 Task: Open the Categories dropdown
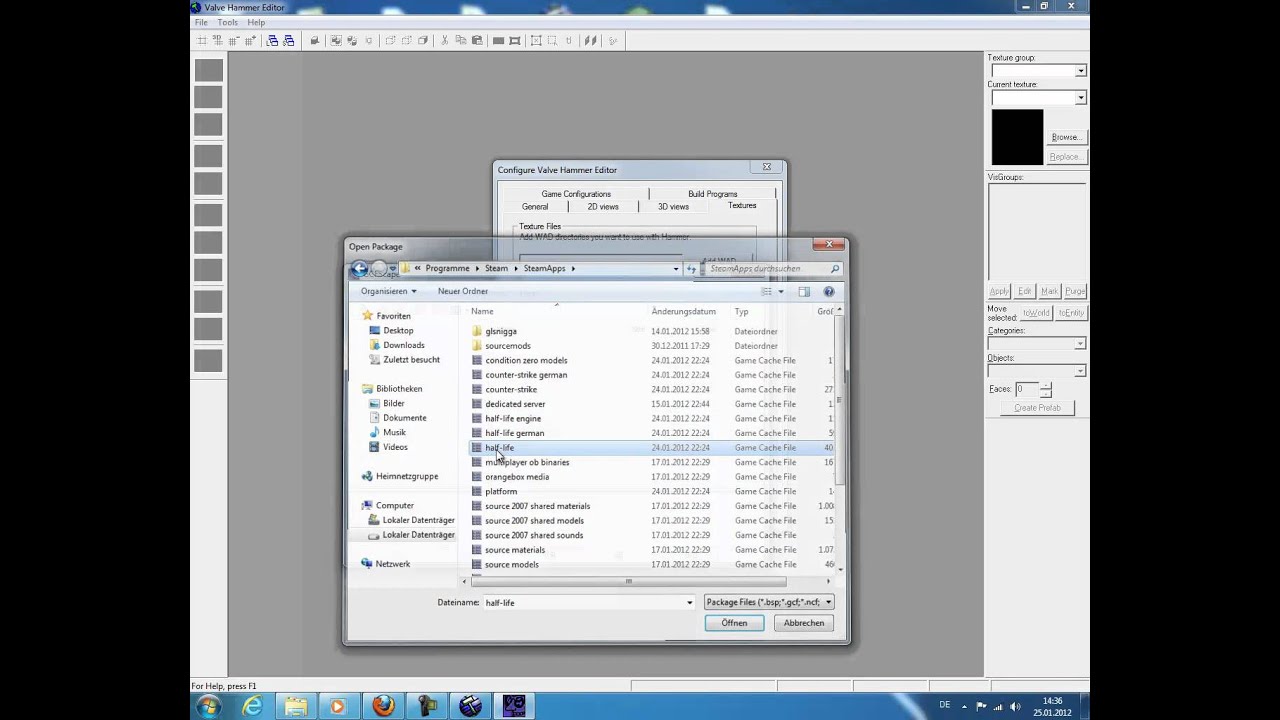(x=1080, y=344)
